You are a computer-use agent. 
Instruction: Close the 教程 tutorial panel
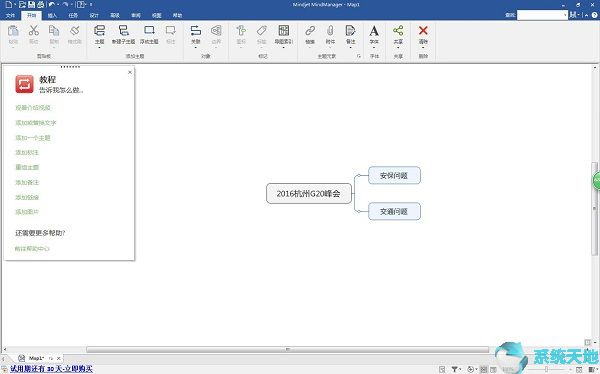(x=130, y=72)
